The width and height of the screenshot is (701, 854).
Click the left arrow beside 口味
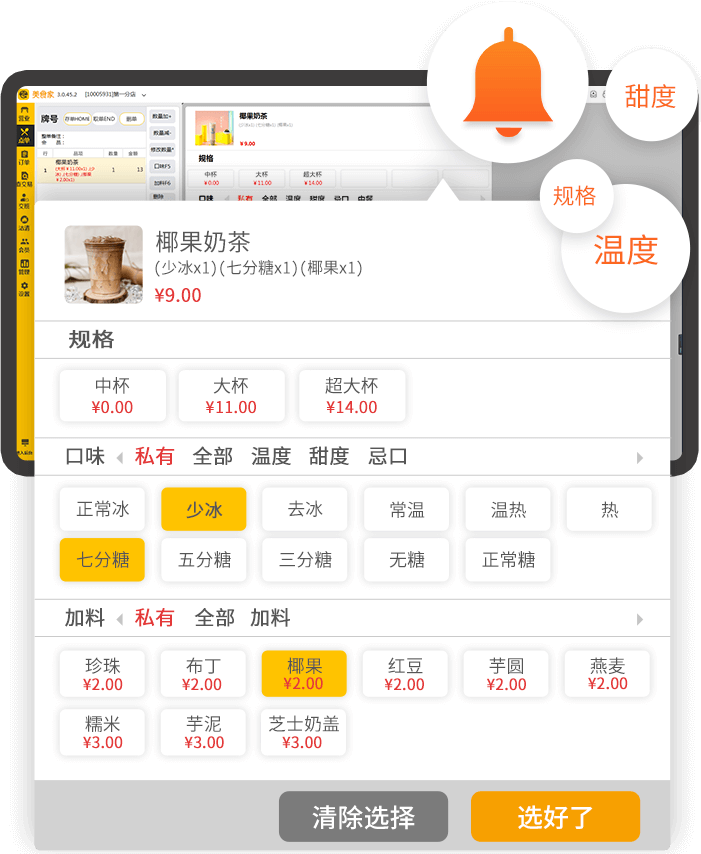pyautogui.click(x=120, y=458)
